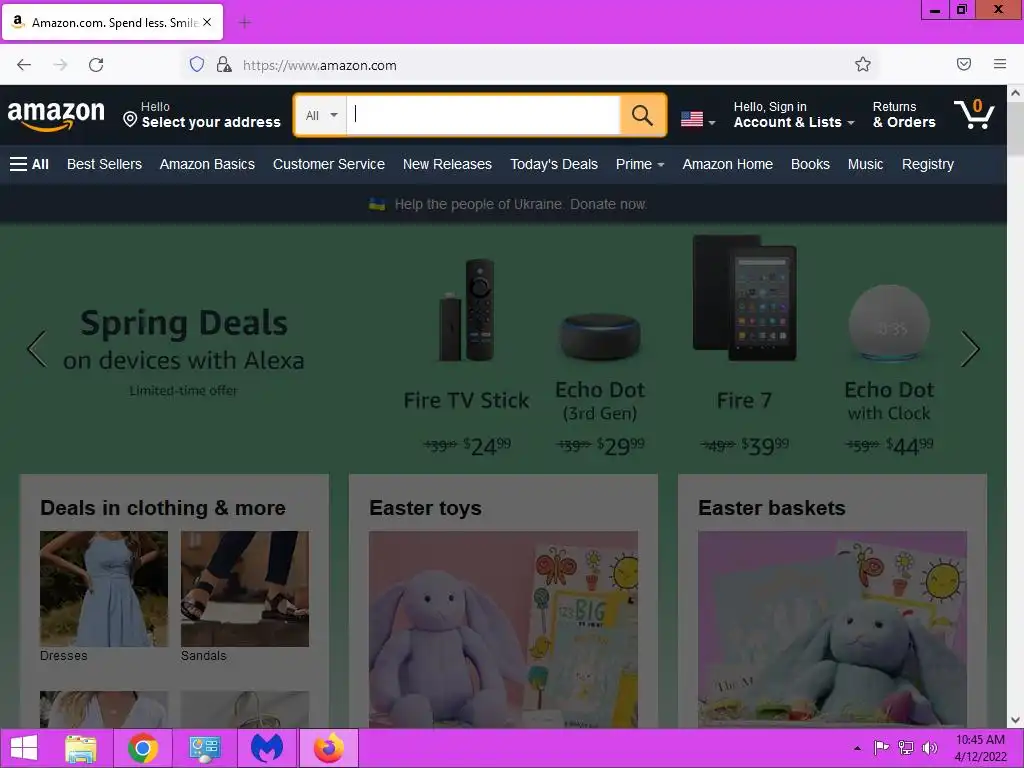
Task: Click the page scrollbar down arrow
Action: 1016,720
